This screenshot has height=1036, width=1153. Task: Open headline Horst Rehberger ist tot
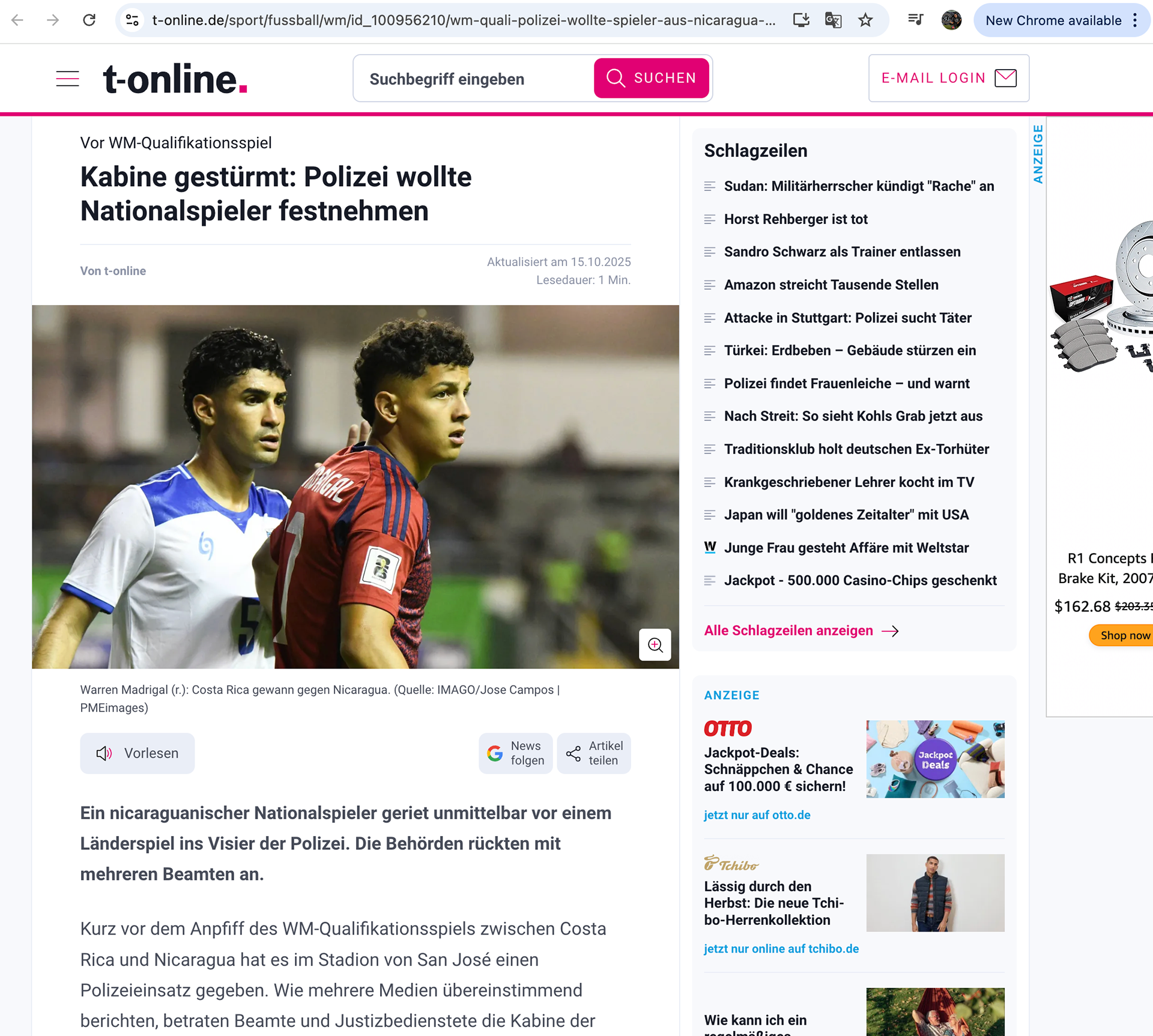click(x=796, y=219)
